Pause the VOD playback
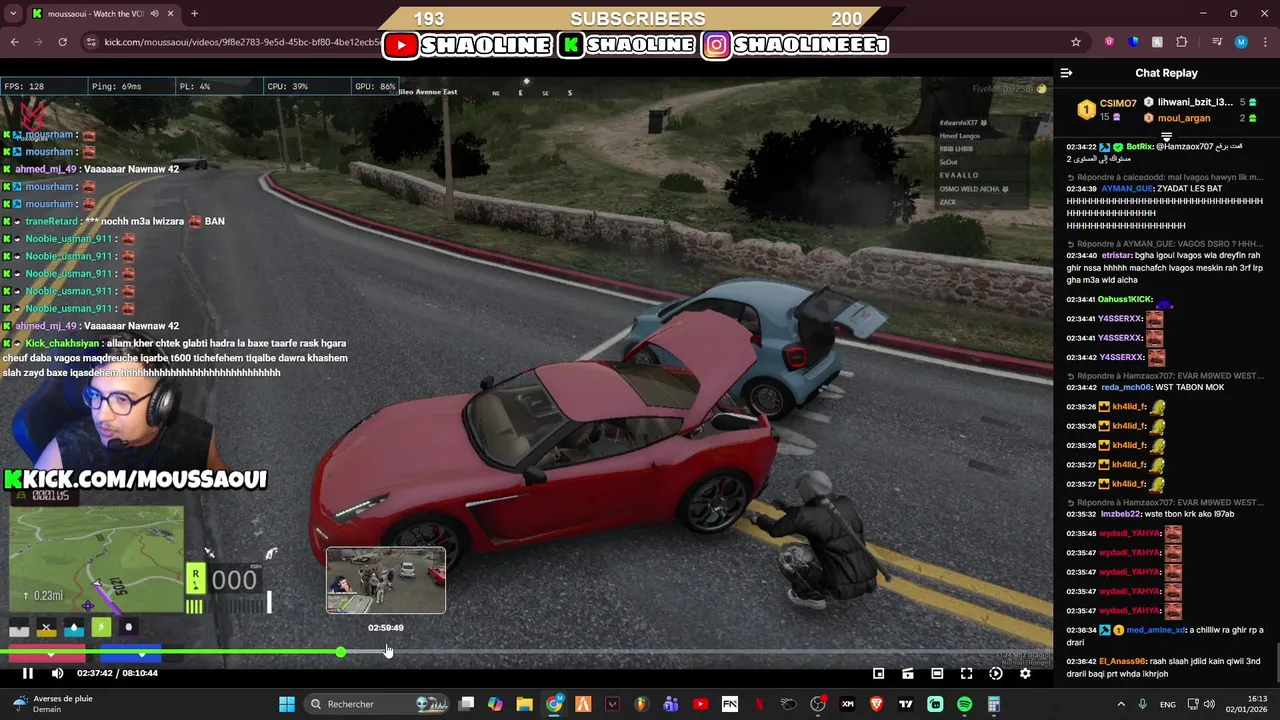This screenshot has width=1280, height=720. click(28, 673)
